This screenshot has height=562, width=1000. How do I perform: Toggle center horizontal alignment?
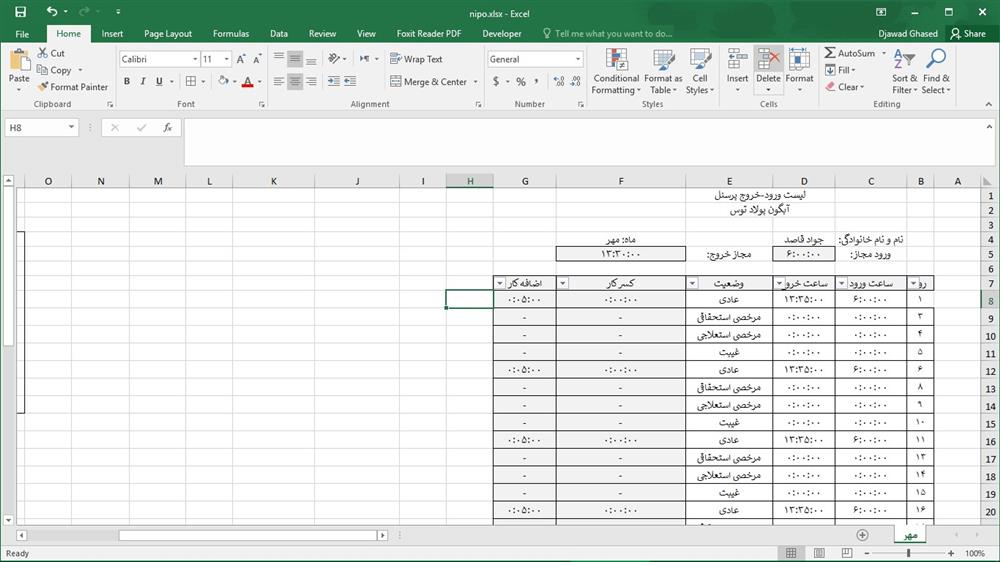point(295,82)
